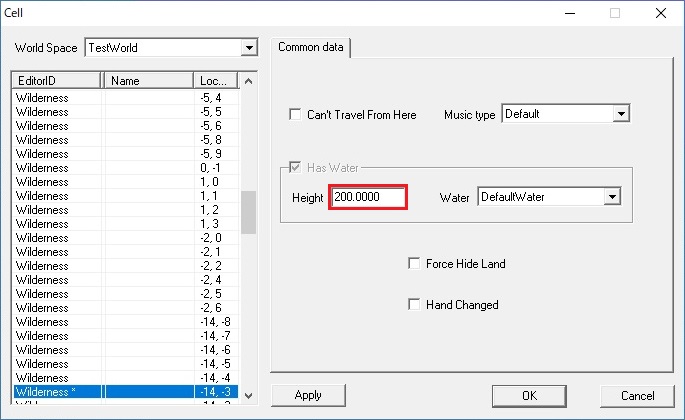Click the water Height input field
Image resolution: width=685 pixels, height=420 pixels.
368,197
